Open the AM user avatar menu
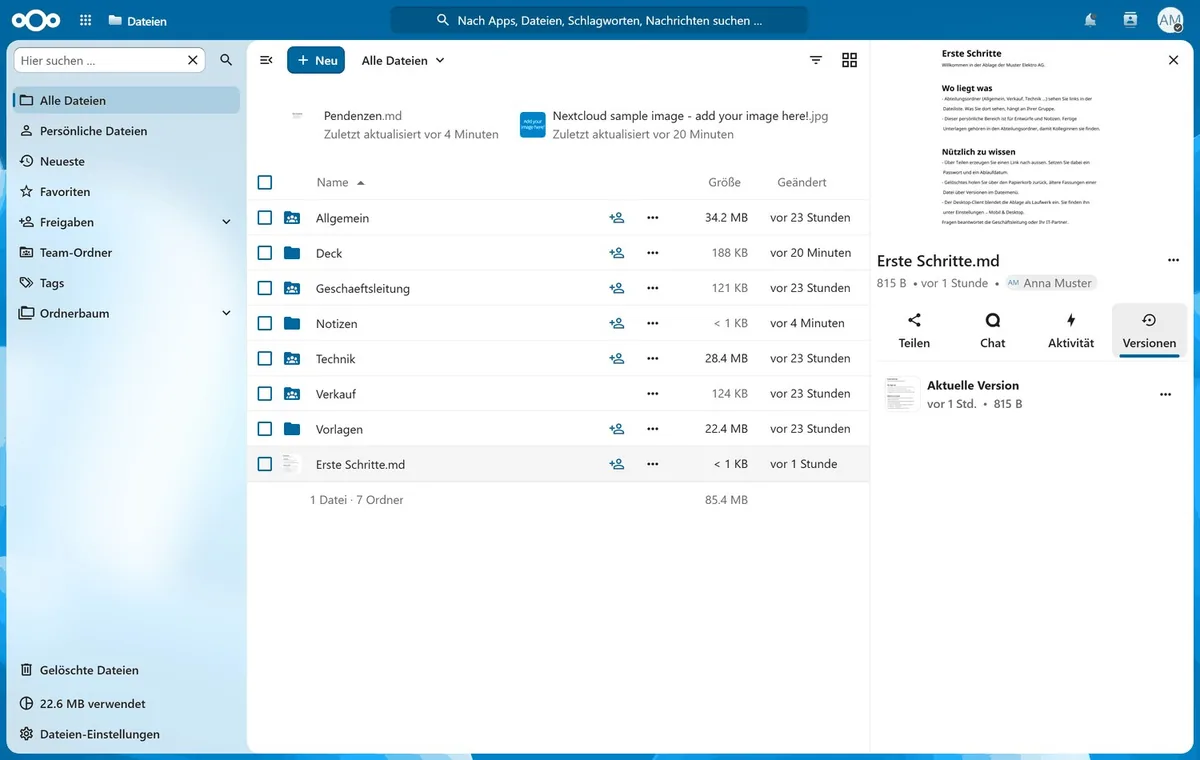Image resolution: width=1200 pixels, height=760 pixels. coord(1170,20)
